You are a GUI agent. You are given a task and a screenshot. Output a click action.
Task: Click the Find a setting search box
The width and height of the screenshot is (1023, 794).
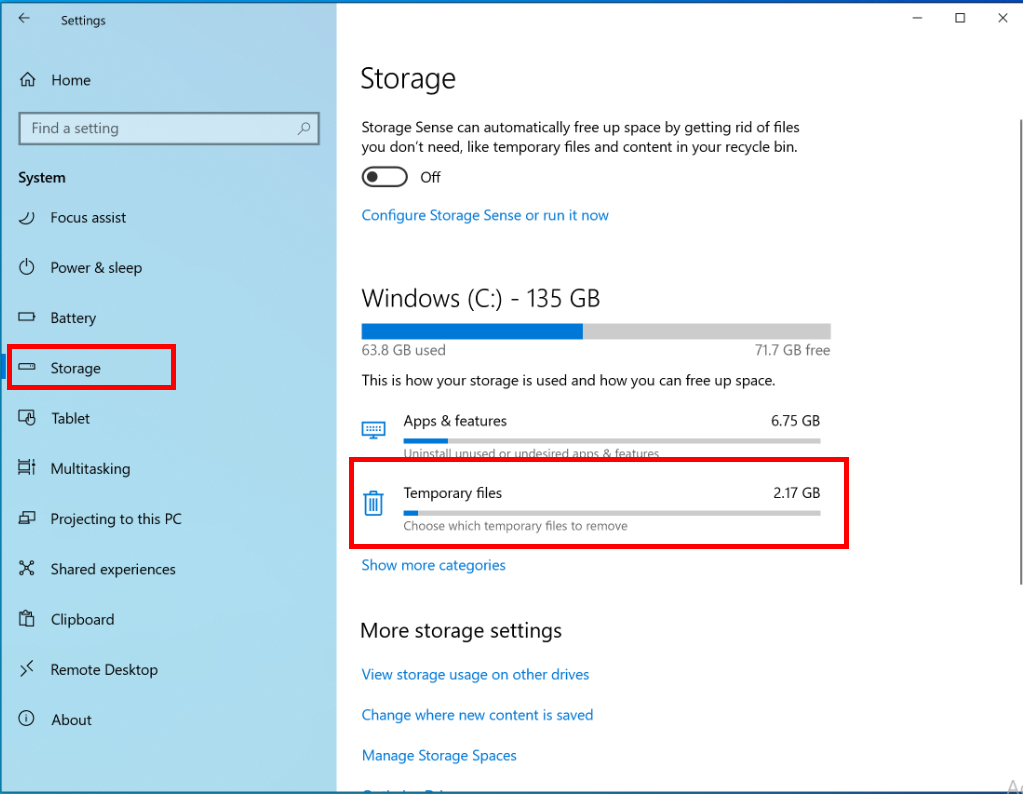coord(160,129)
